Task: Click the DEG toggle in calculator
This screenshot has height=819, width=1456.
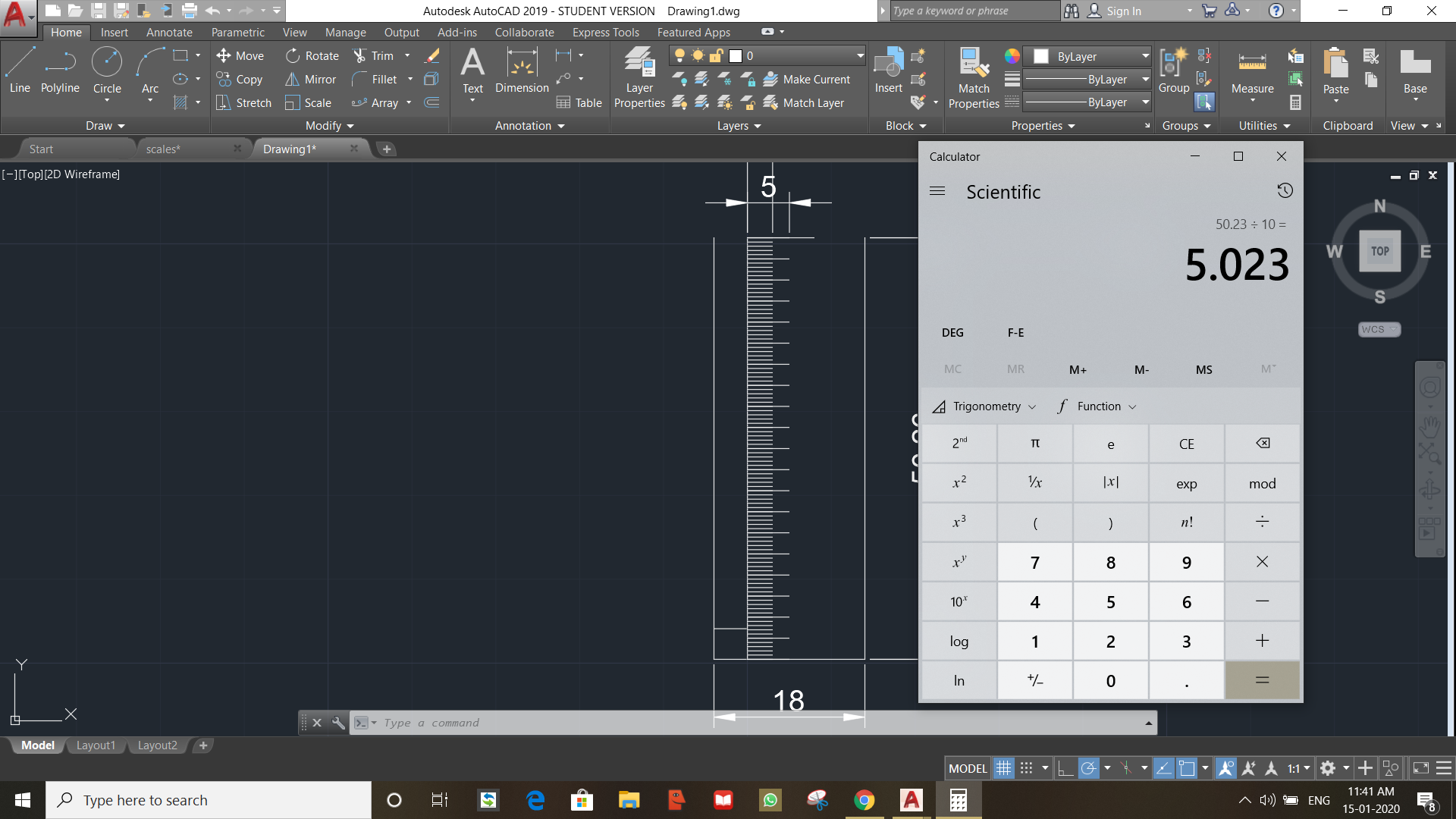Action: click(951, 332)
